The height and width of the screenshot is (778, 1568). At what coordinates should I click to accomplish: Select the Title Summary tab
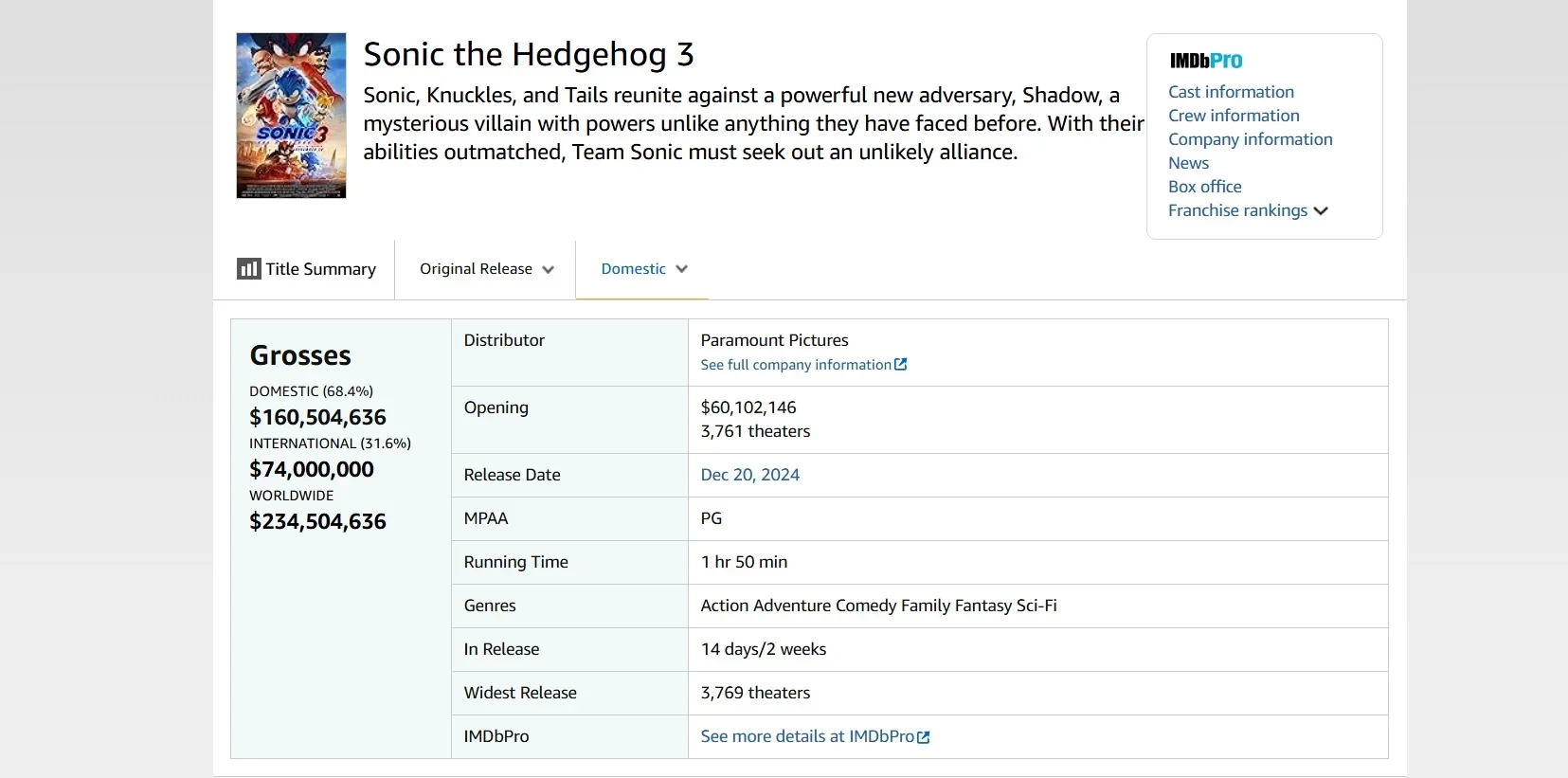coord(320,269)
